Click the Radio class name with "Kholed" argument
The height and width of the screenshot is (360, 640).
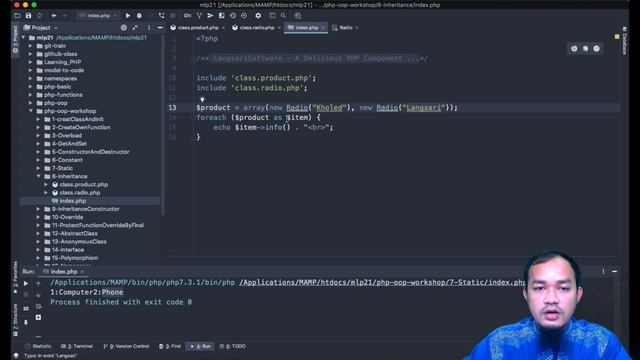pos(297,108)
